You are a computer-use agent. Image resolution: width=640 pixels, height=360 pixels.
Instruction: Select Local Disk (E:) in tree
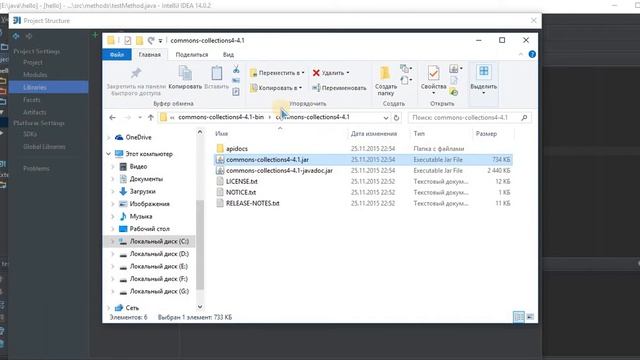click(159, 267)
